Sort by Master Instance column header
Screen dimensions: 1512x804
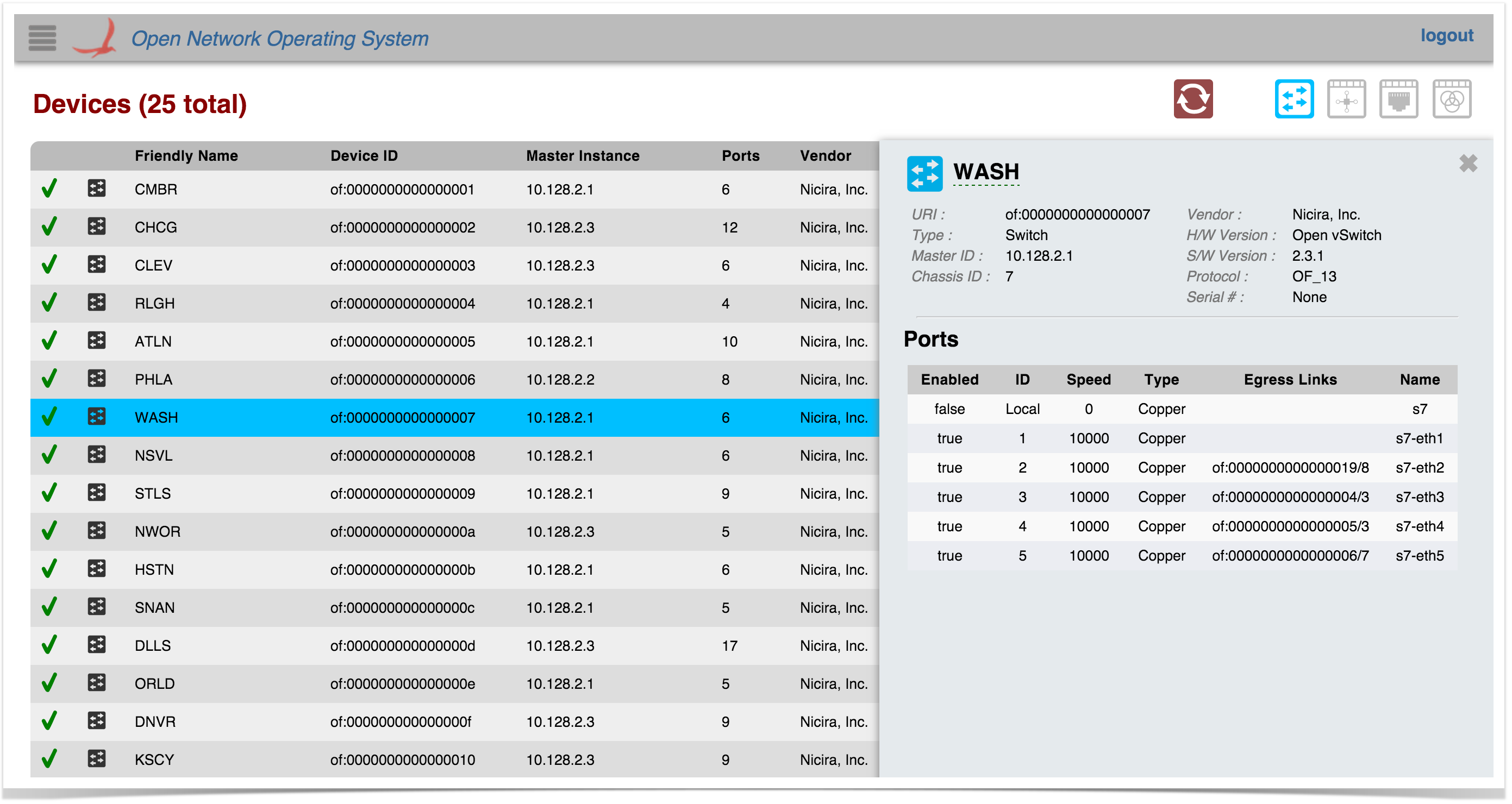pos(582,155)
